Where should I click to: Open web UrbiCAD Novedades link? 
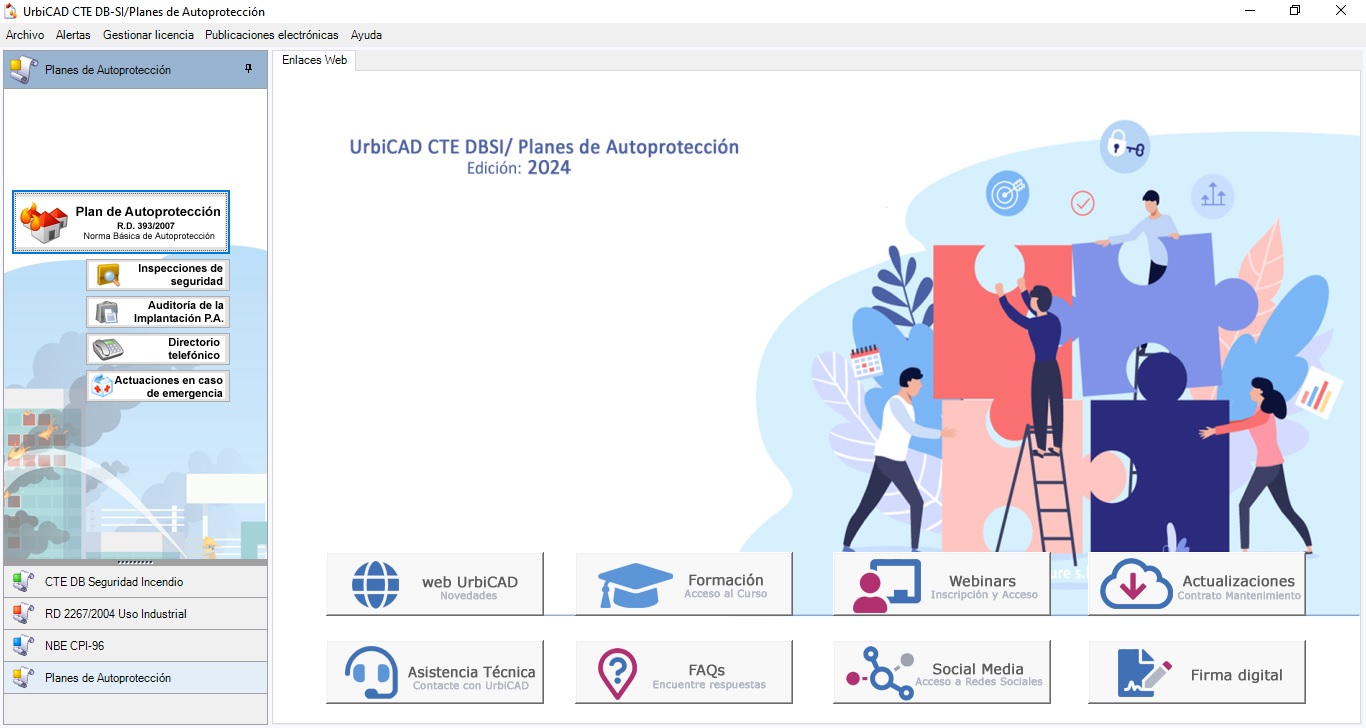pos(435,584)
